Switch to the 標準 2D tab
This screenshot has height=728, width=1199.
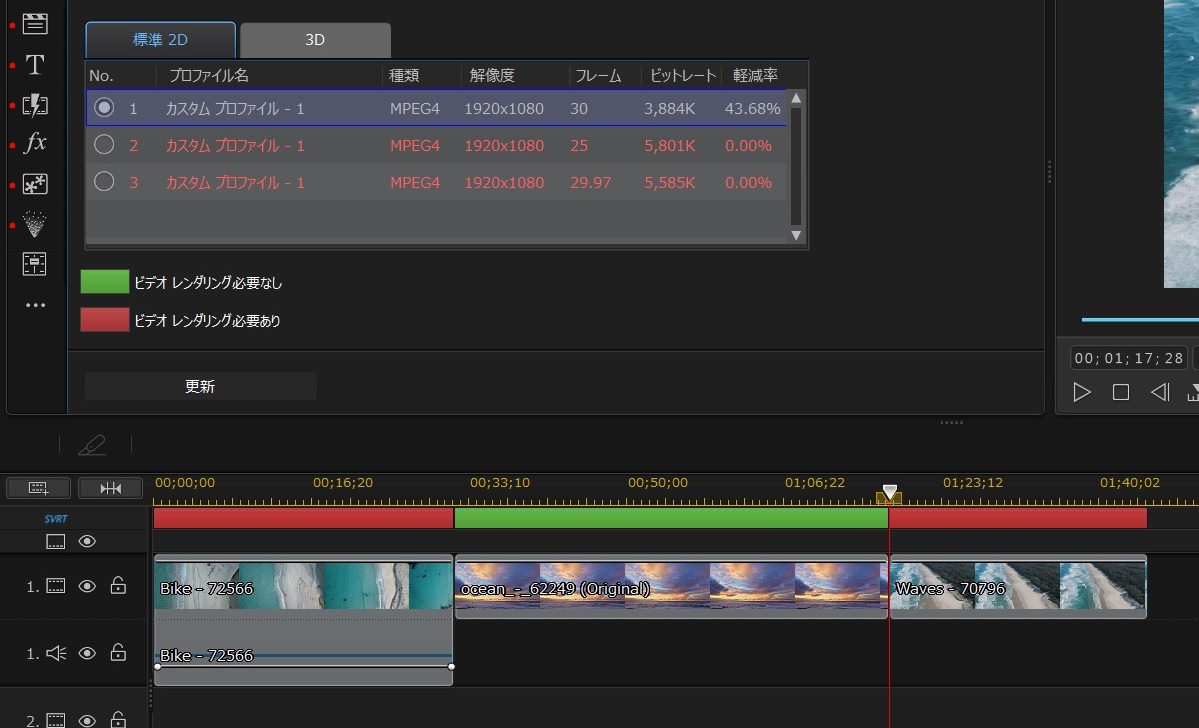click(161, 41)
